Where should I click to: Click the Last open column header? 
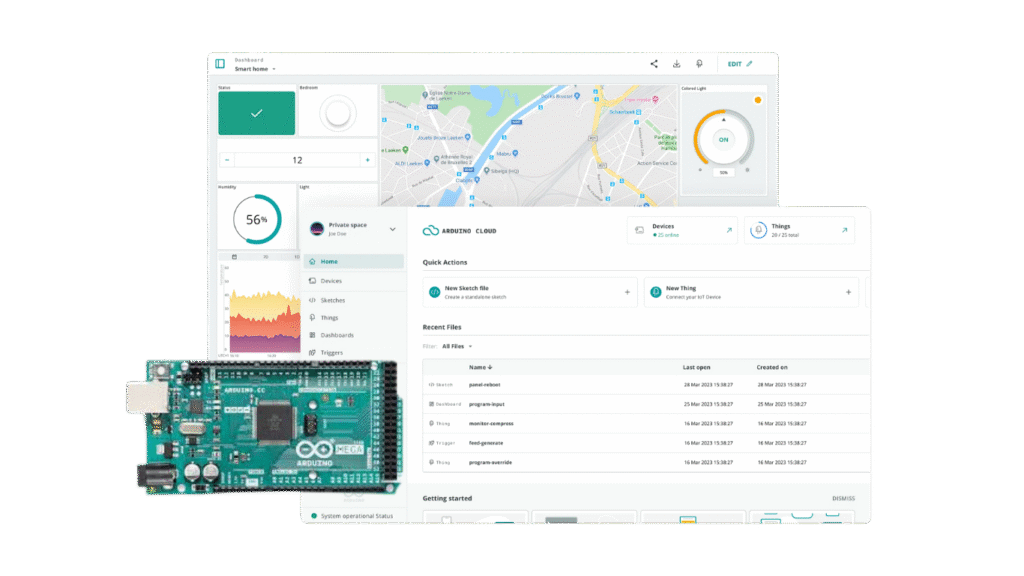click(x=696, y=368)
